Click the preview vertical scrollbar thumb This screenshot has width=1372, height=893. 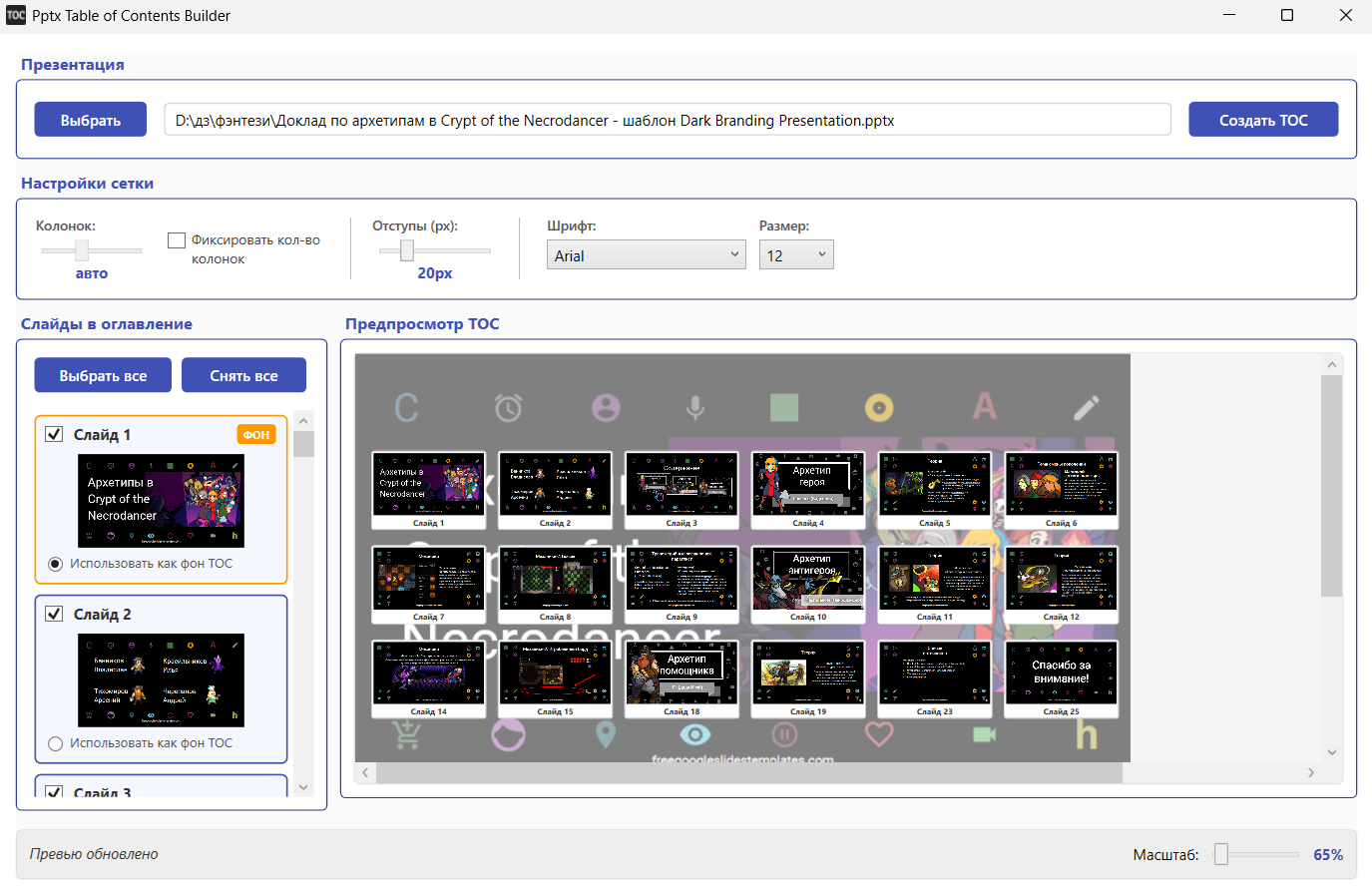click(x=1332, y=486)
